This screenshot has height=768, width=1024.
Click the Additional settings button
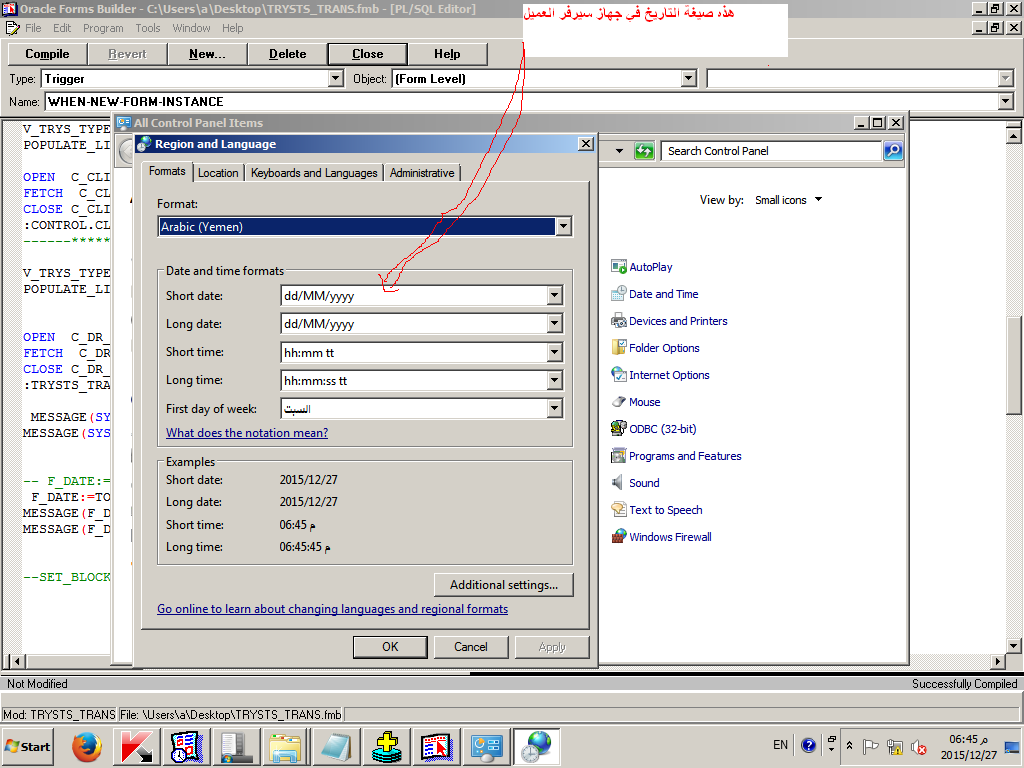point(503,585)
